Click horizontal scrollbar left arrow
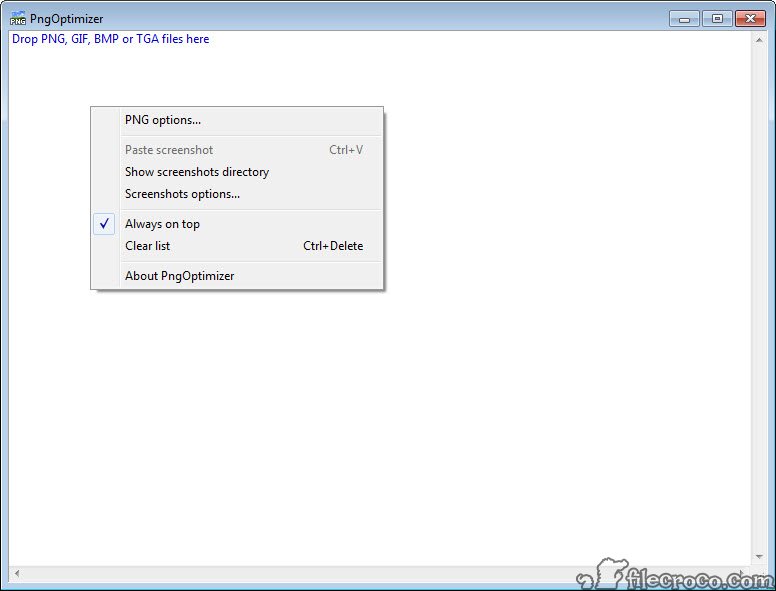776x591 pixels. coord(17,574)
